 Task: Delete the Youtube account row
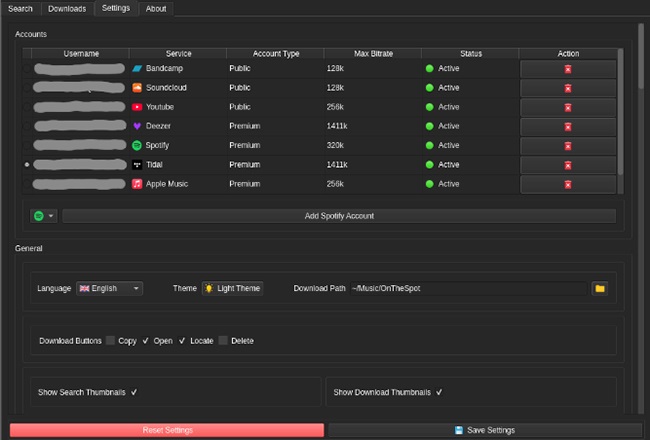click(x=568, y=107)
